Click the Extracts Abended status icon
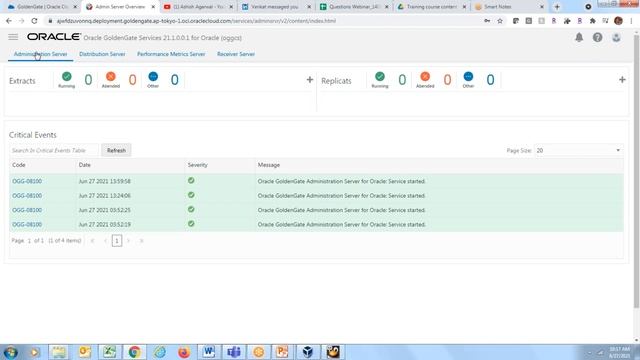640x360 pixels. [x=111, y=76]
